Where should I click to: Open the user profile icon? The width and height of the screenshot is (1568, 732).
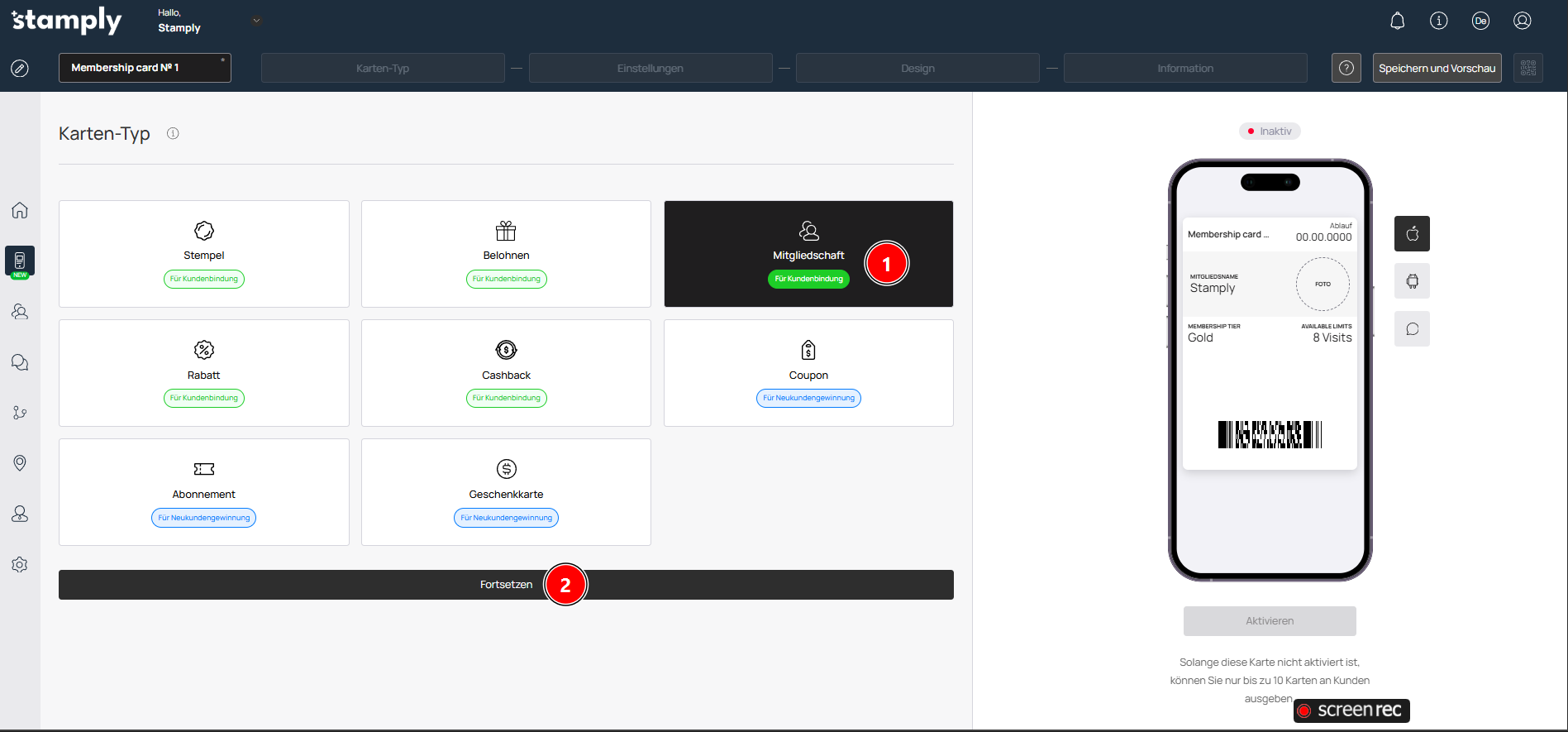[x=1522, y=21]
